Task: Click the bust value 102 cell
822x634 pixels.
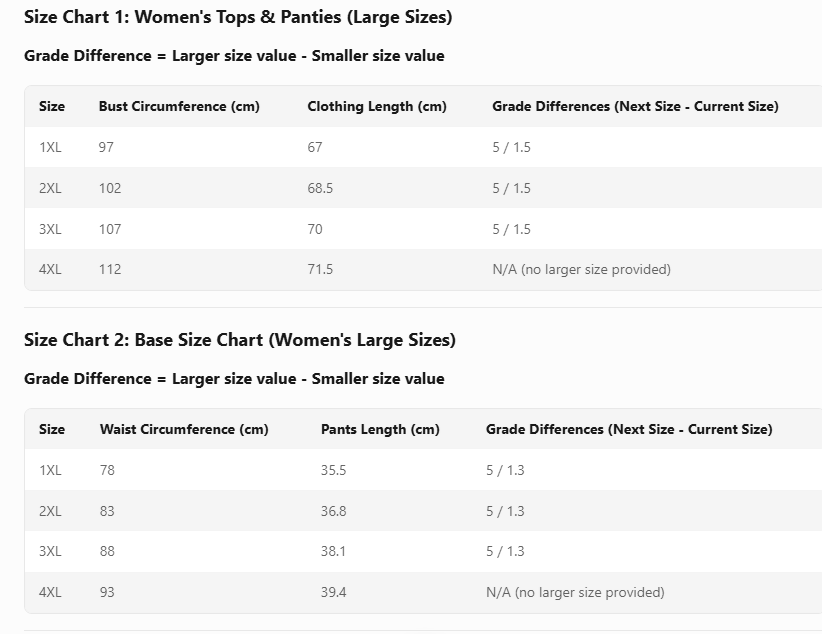Action: pos(110,188)
